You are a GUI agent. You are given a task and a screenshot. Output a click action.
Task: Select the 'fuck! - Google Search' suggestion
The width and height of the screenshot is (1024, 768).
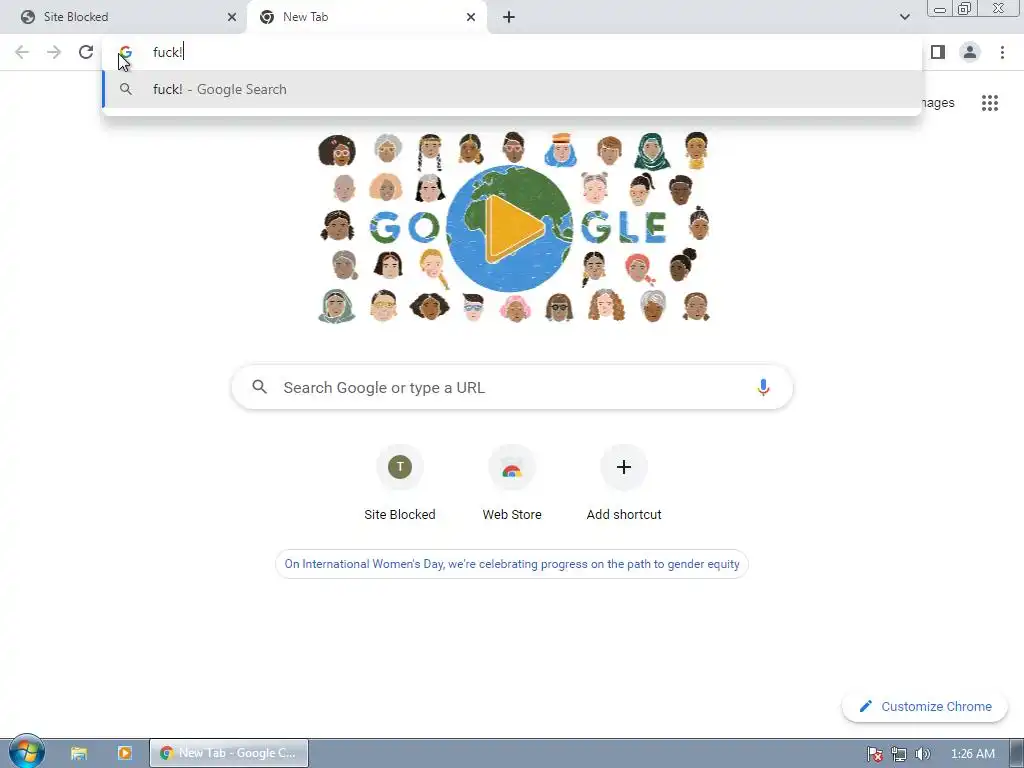pos(512,89)
